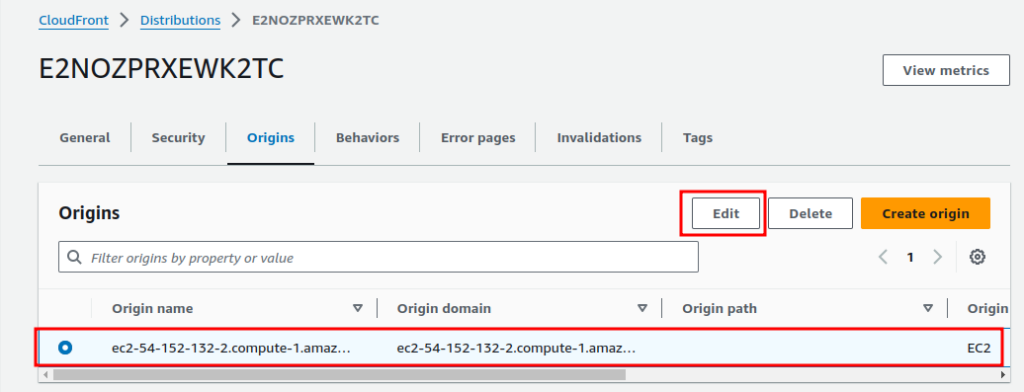Screen dimensions: 1024x392
Task: Open the Error pages tab
Action: coord(478,138)
